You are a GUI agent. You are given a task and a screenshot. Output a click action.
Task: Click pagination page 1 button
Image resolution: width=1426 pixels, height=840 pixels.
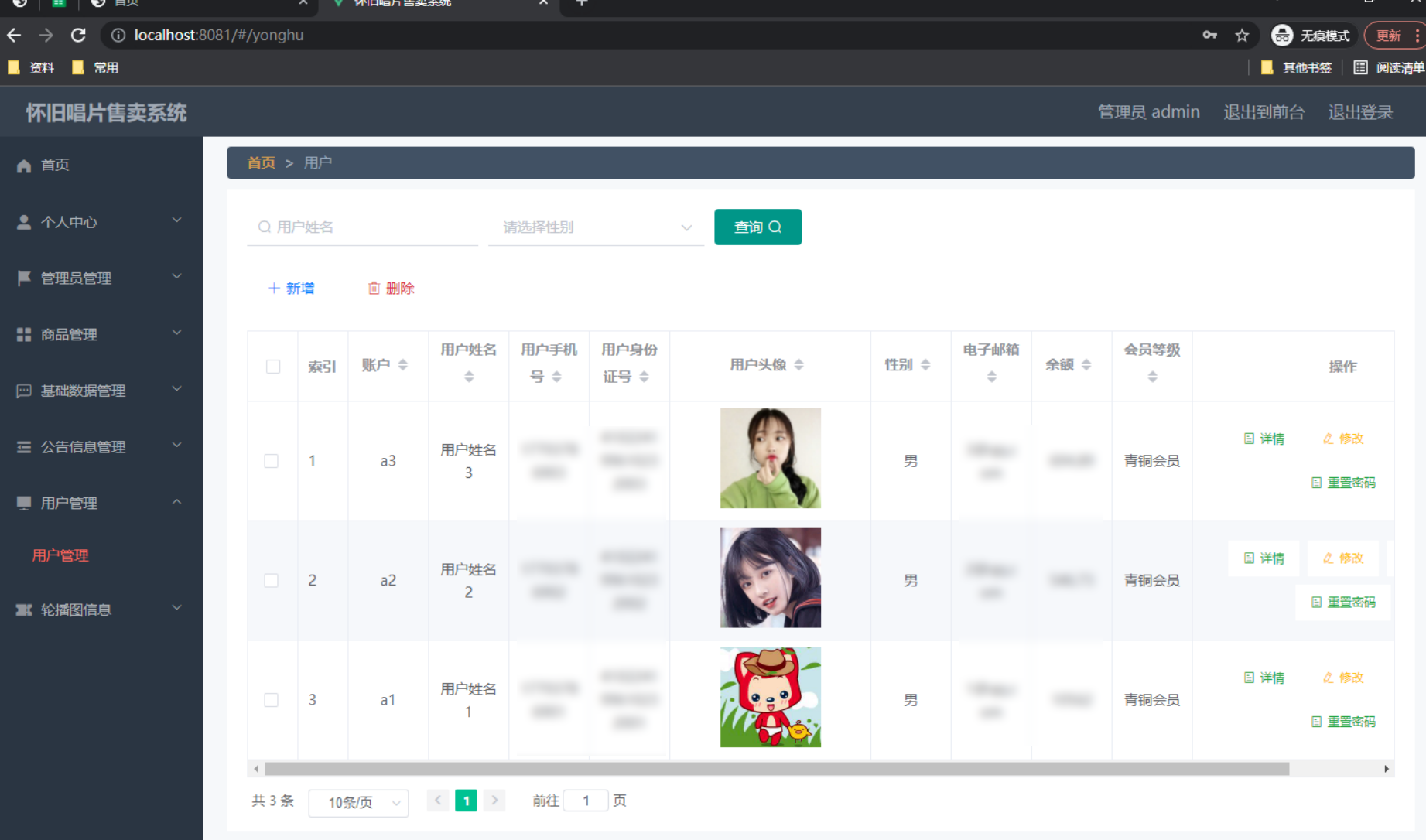[467, 801]
